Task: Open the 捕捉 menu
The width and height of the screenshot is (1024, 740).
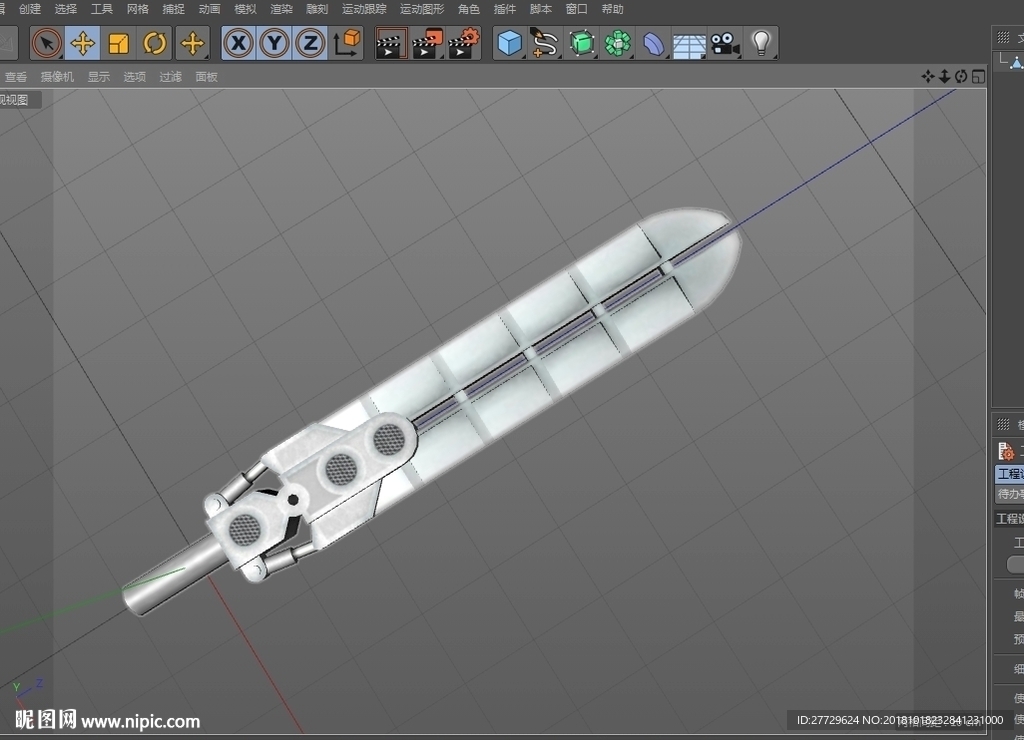Action: pyautogui.click(x=173, y=9)
